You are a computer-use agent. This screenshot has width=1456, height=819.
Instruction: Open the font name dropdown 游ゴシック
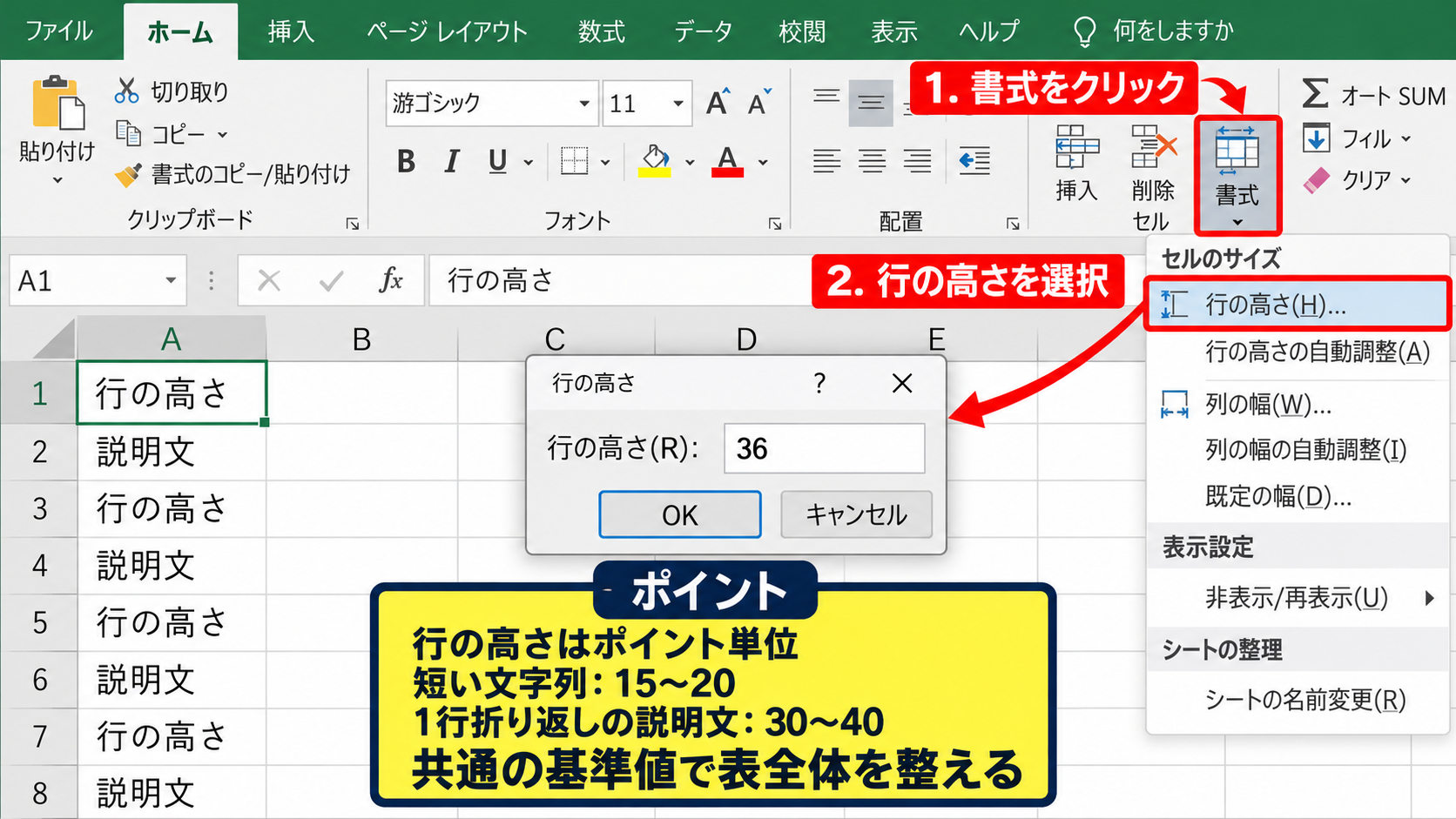(584, 104)
